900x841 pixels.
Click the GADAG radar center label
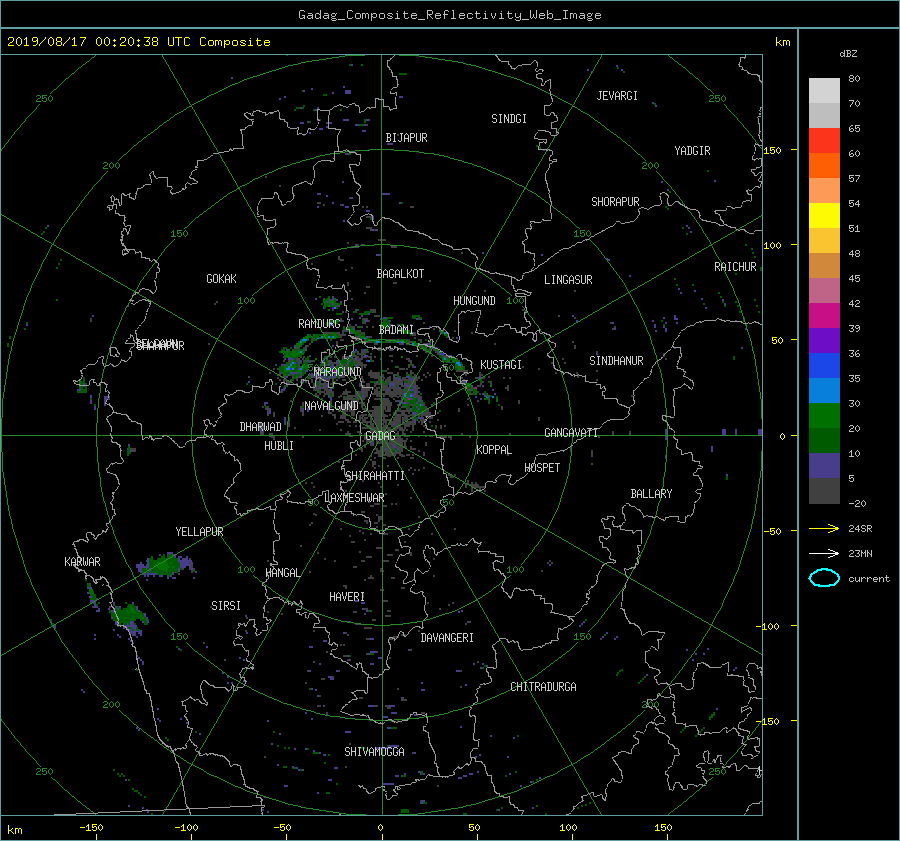click(380, 436)
